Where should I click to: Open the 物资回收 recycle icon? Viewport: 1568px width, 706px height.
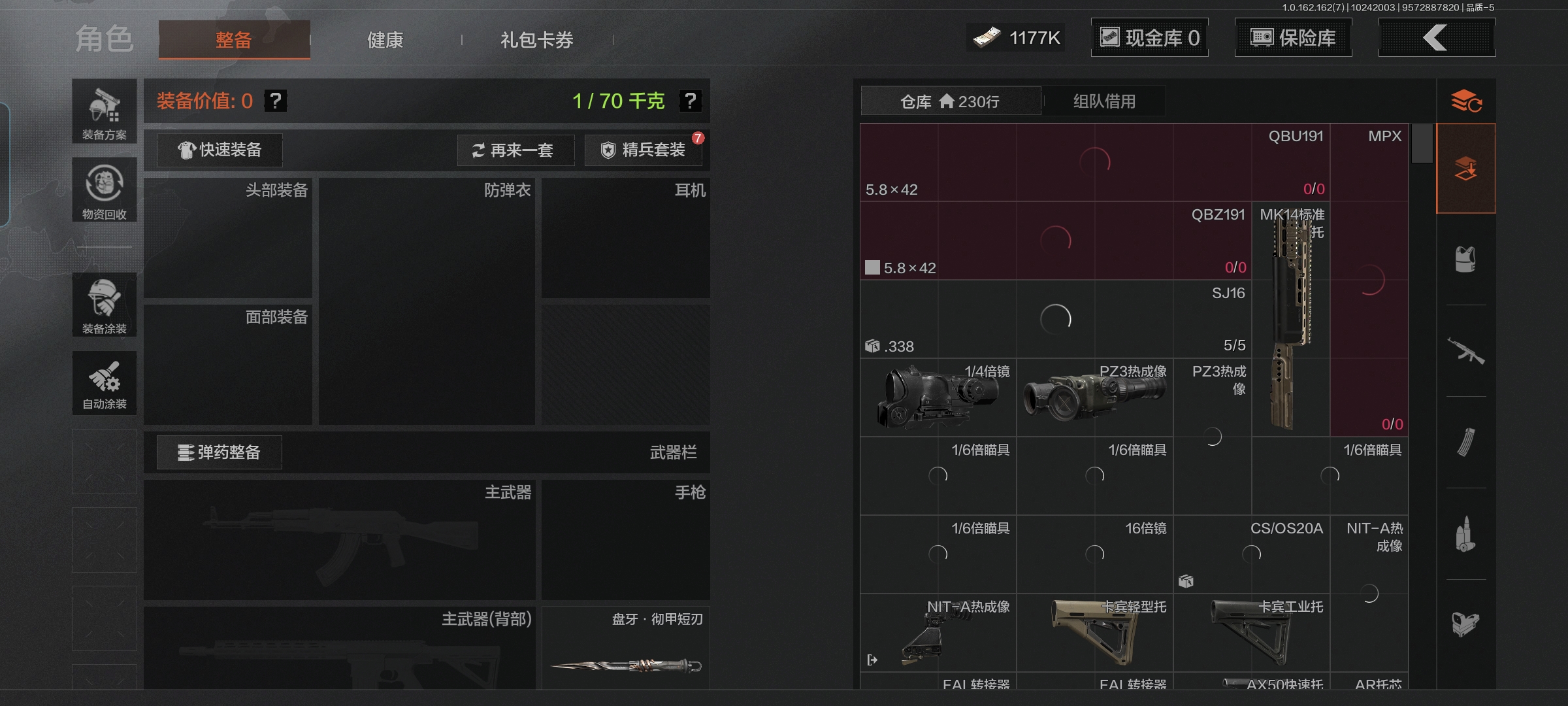tap(105, 190)
